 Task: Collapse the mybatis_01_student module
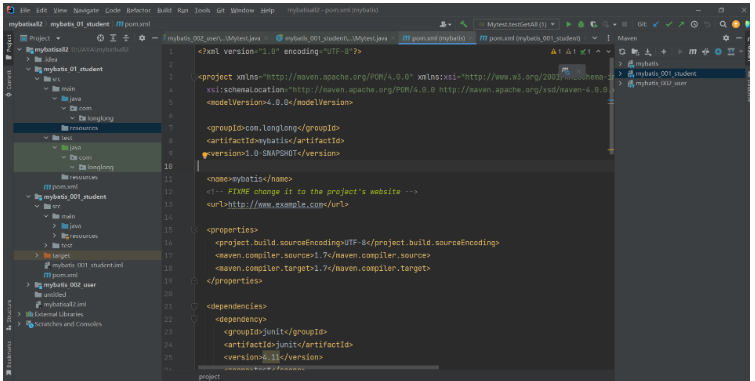click(x=28, y=69)
